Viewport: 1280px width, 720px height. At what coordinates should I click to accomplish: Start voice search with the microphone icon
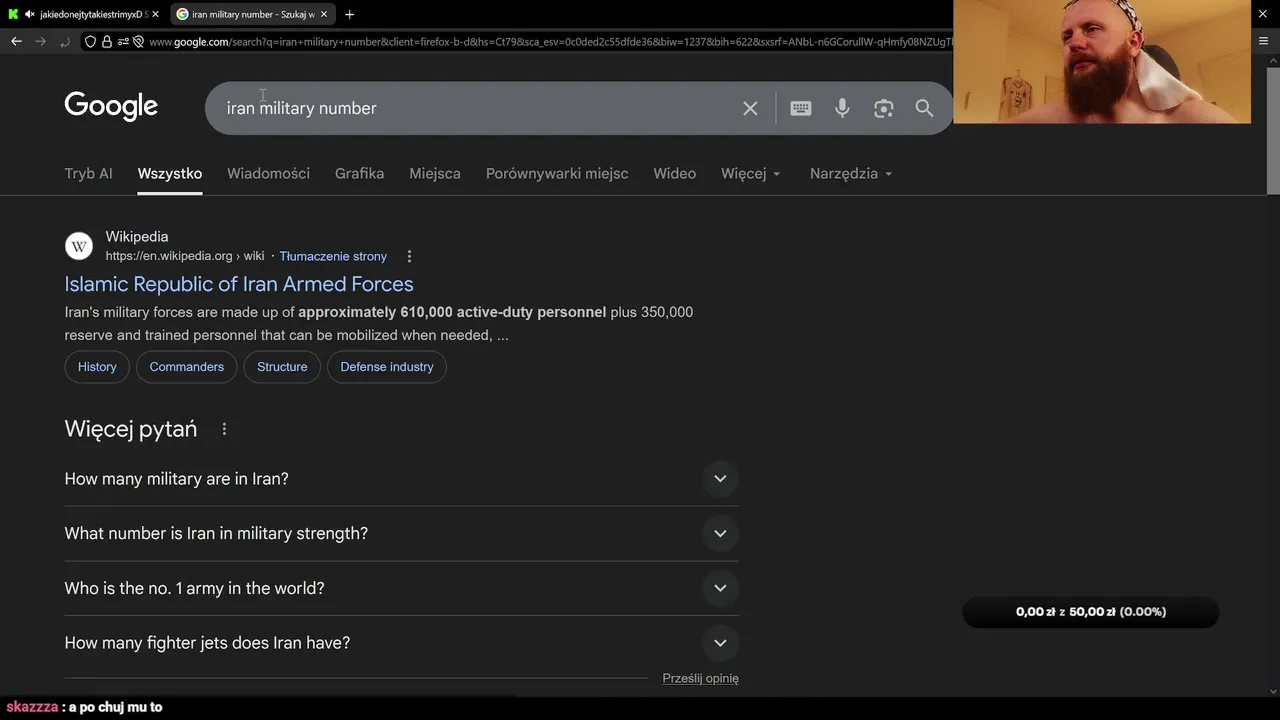pyautogui.click(x=842, y=108)
